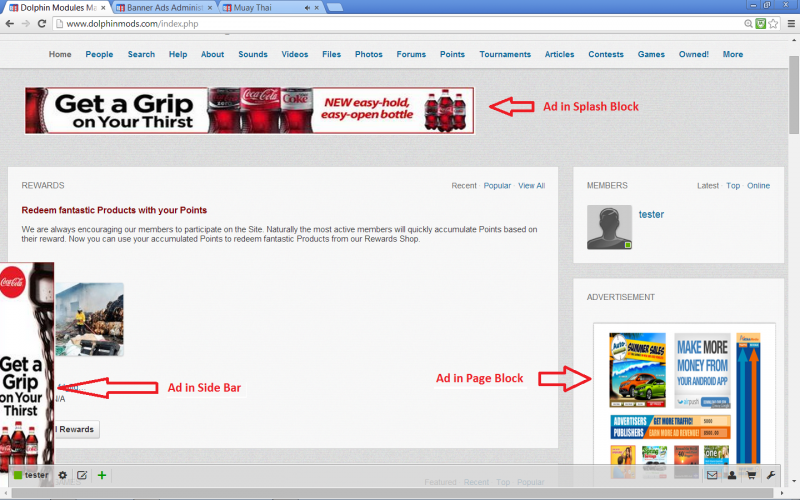Screen dimensions: 800x500
Task: Close the Muay Thai tab
Action: coord(317,8)
